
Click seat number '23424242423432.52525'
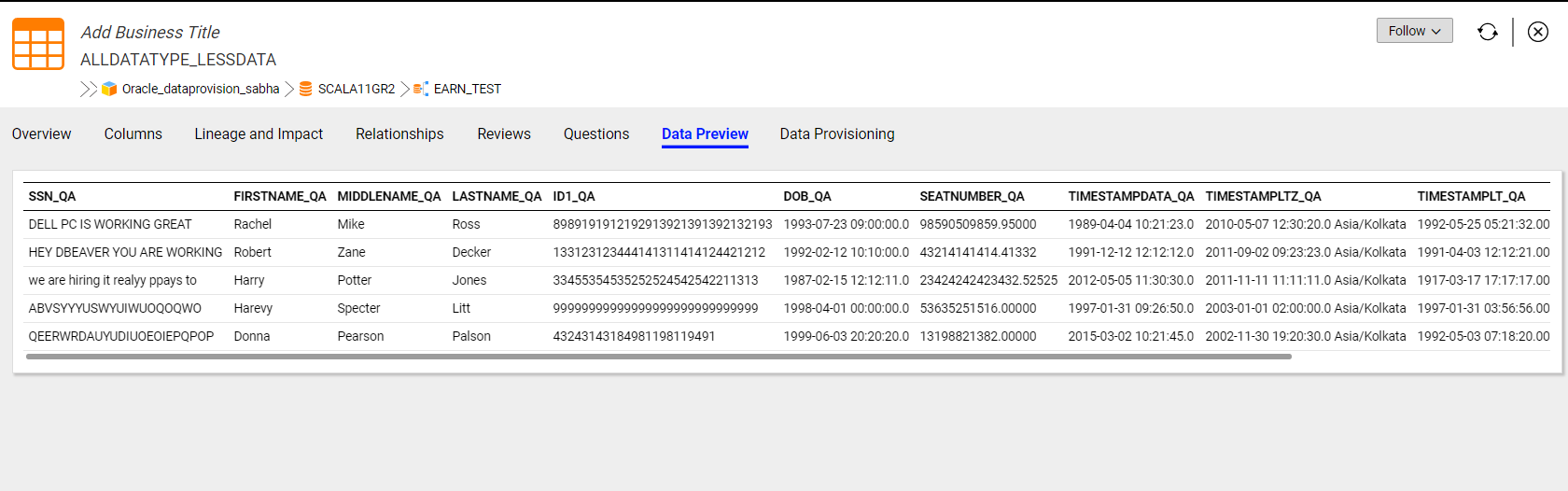pyautogui.click(x=989, y=280)
